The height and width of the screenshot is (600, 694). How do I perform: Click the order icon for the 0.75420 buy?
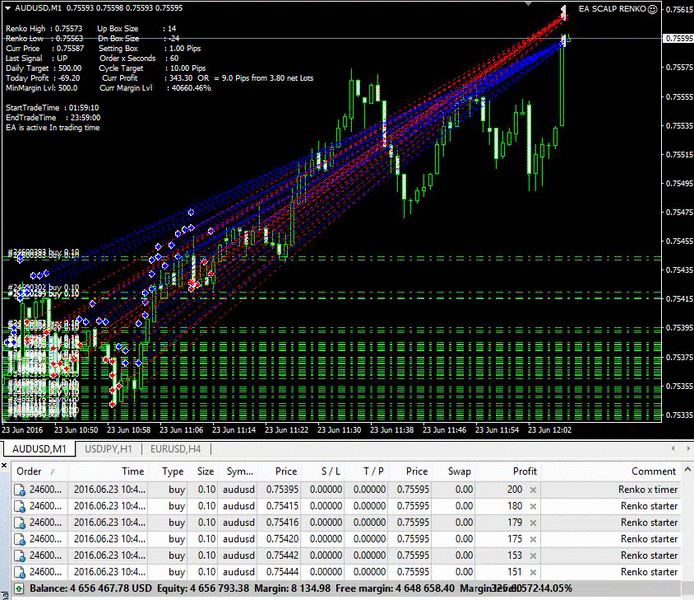click(x=20, y=539)
